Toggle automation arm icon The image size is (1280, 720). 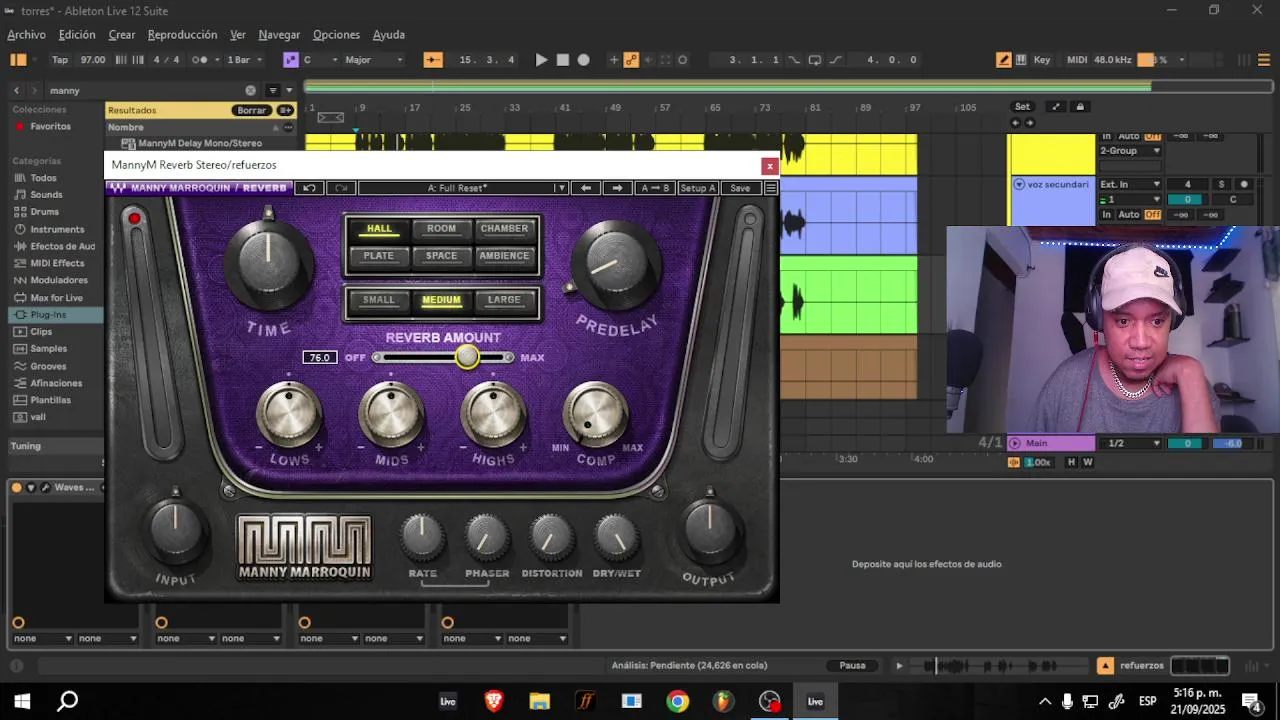[631, 60]
